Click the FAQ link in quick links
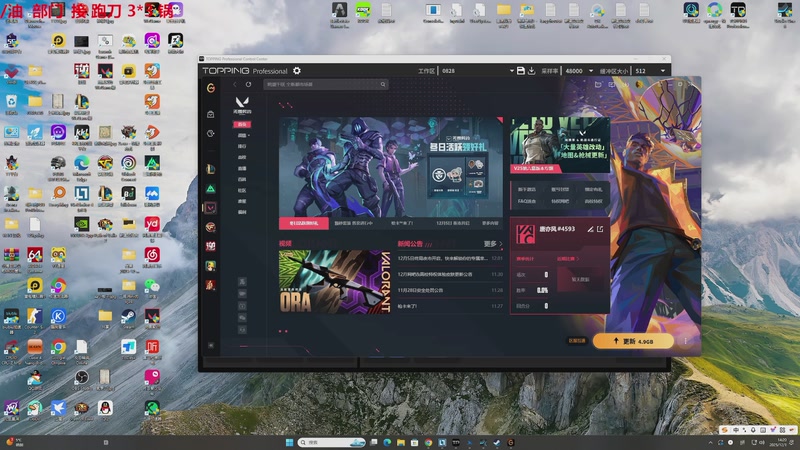Screen dimensions: 800x450 click(527, 201)
